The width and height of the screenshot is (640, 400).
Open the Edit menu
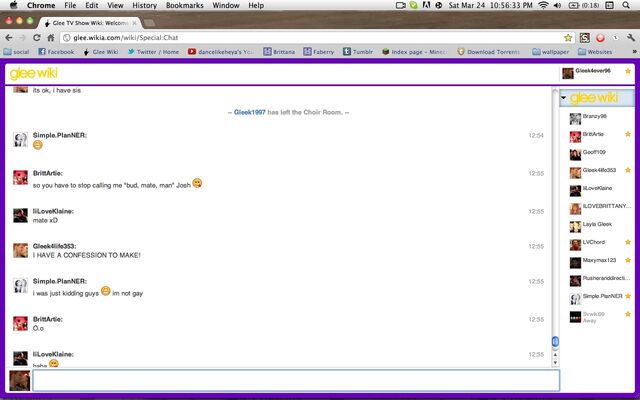[91, 5]
